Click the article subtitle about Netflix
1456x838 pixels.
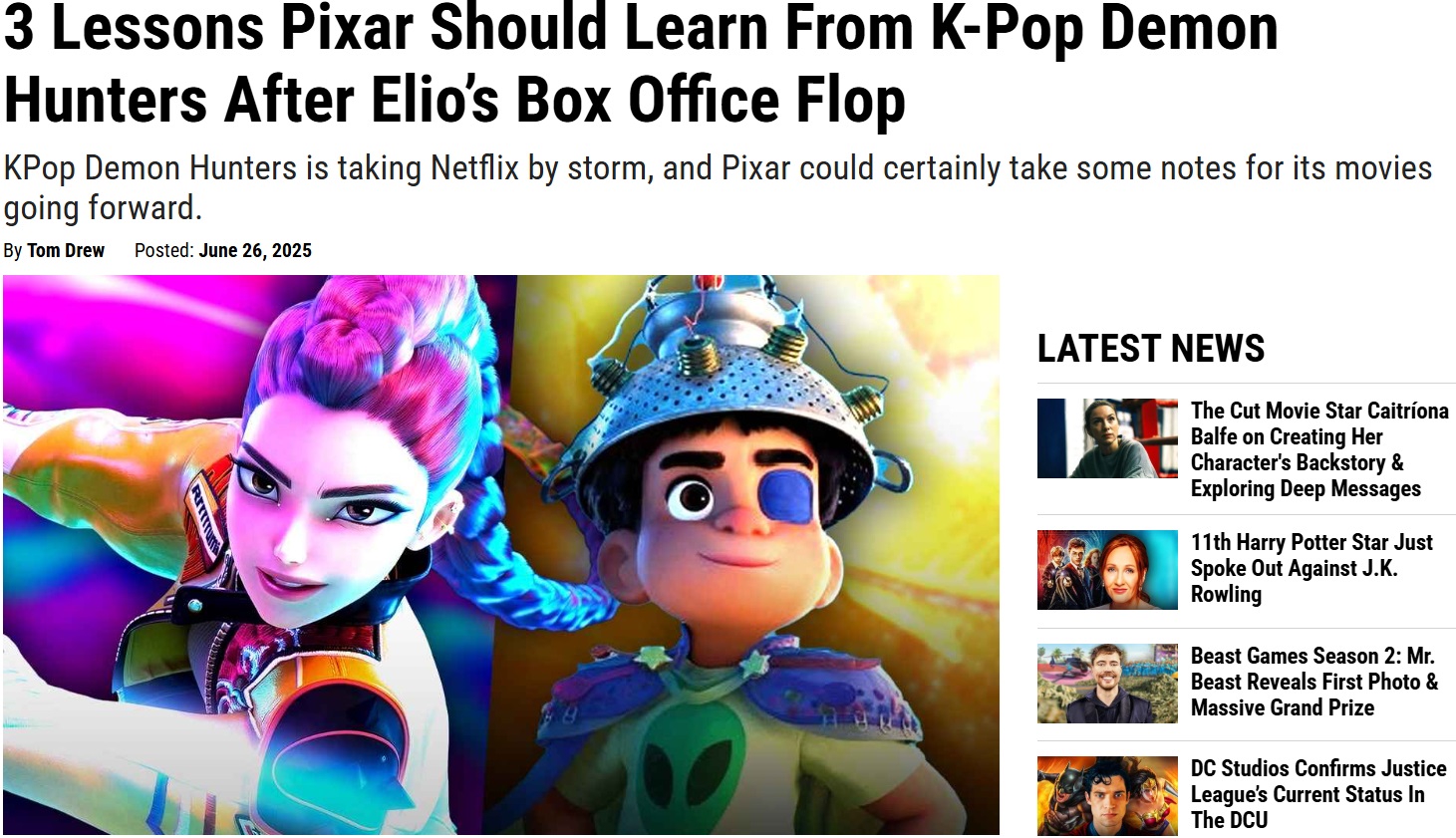[x=718, y=187]
